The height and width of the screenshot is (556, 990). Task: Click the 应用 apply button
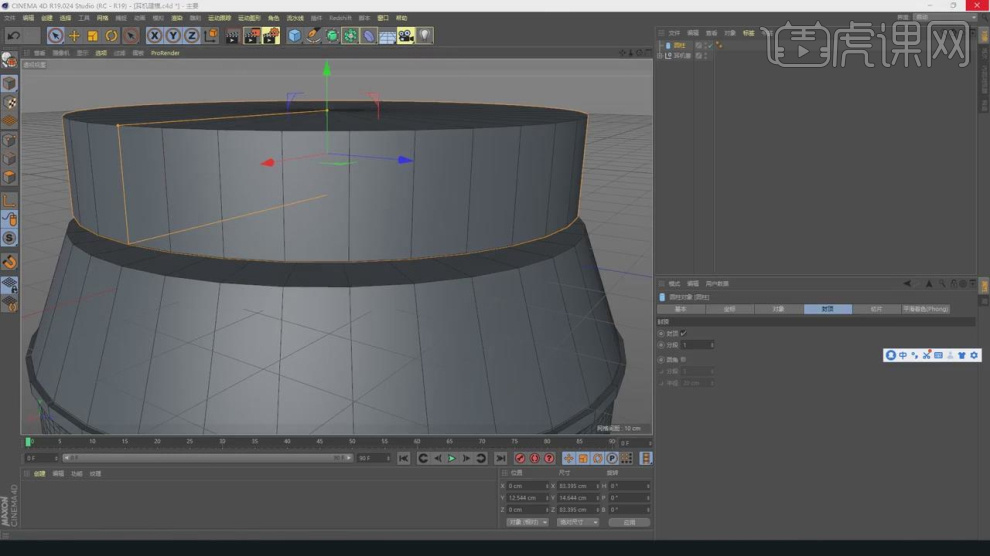coord(629,522)
